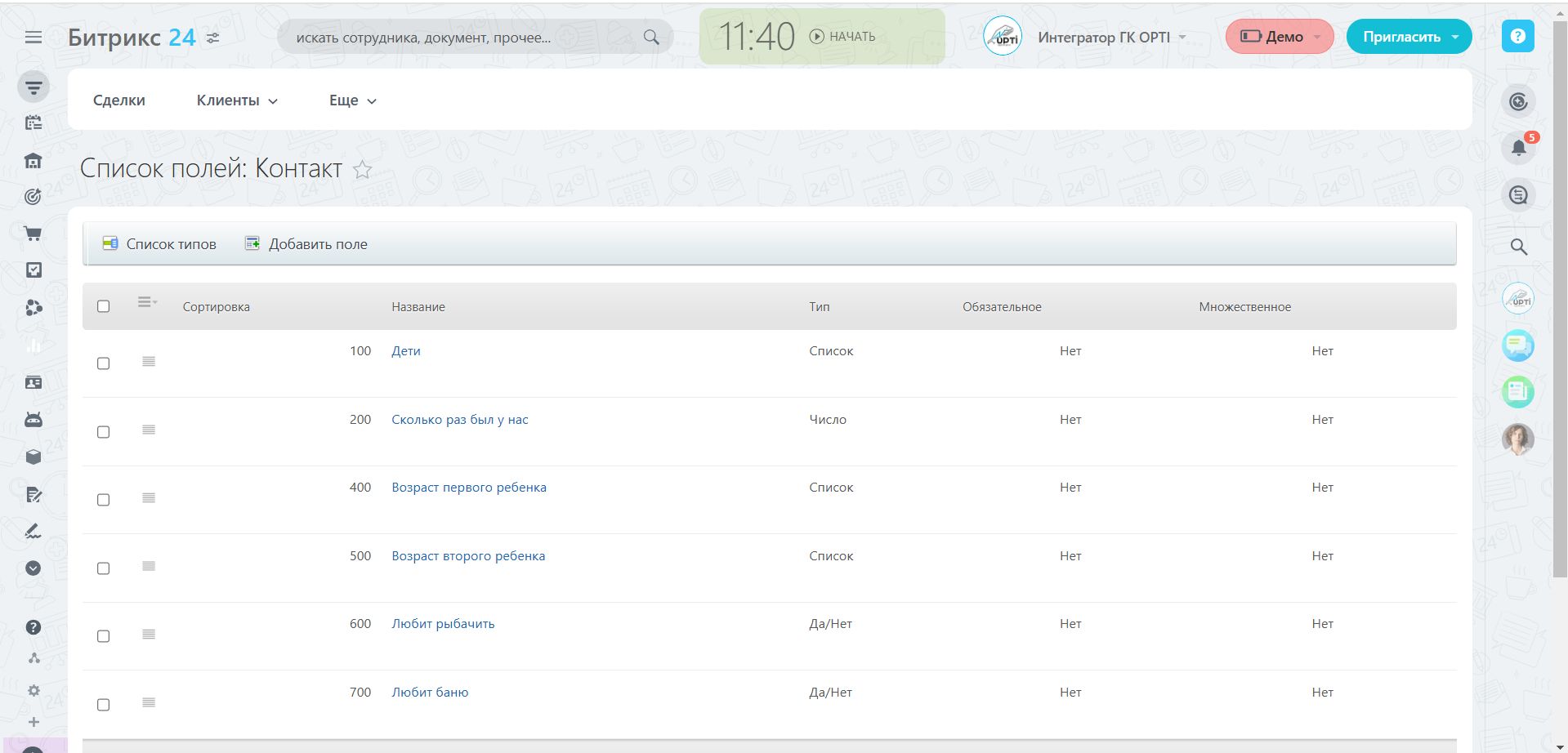The height and width of the screenshot is (753, 1568).
Task: Open the calendar icon in the left sidebar
Action: 34,123
